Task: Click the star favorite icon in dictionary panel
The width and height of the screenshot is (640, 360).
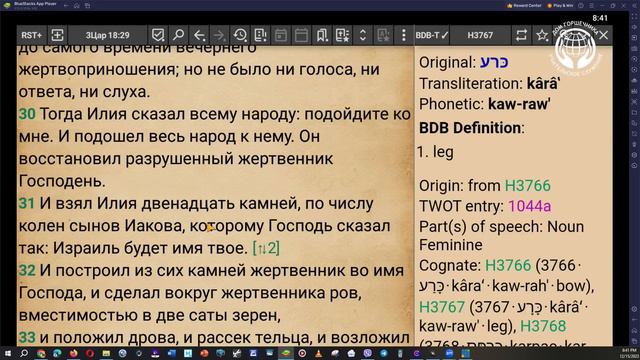Action: 542,35
